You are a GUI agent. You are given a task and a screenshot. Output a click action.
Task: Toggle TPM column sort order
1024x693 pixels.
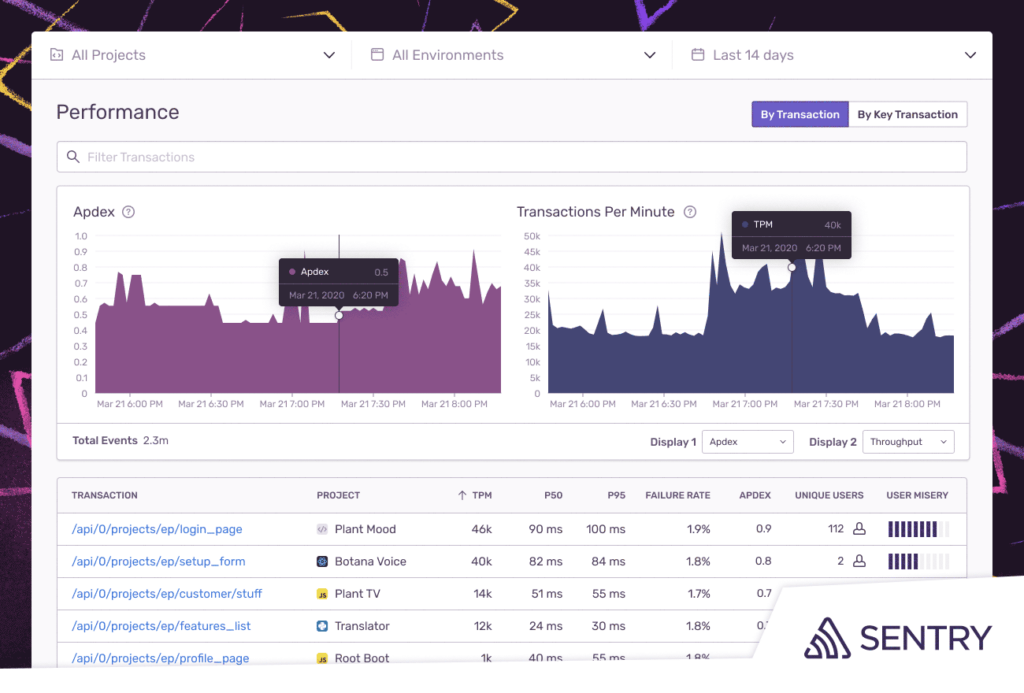[474, 495]
